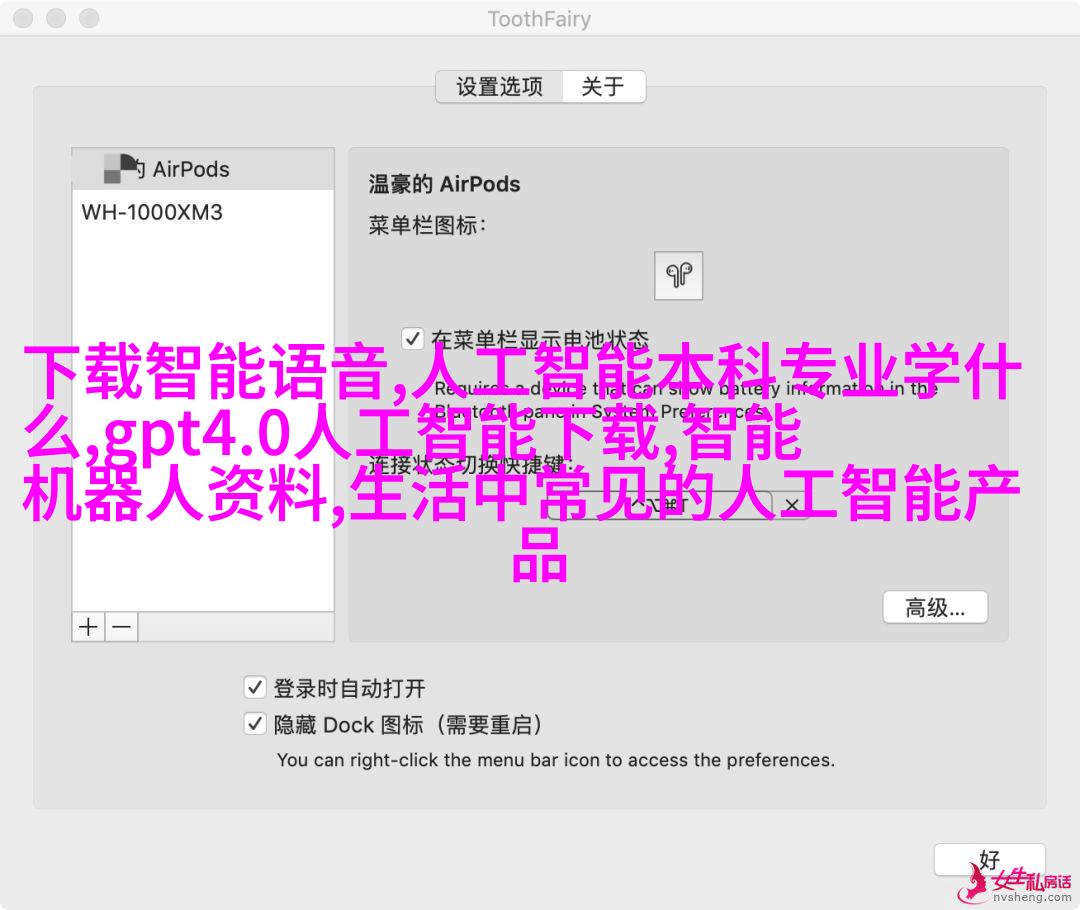Close the ToothFairy window

tap(23, 19)
